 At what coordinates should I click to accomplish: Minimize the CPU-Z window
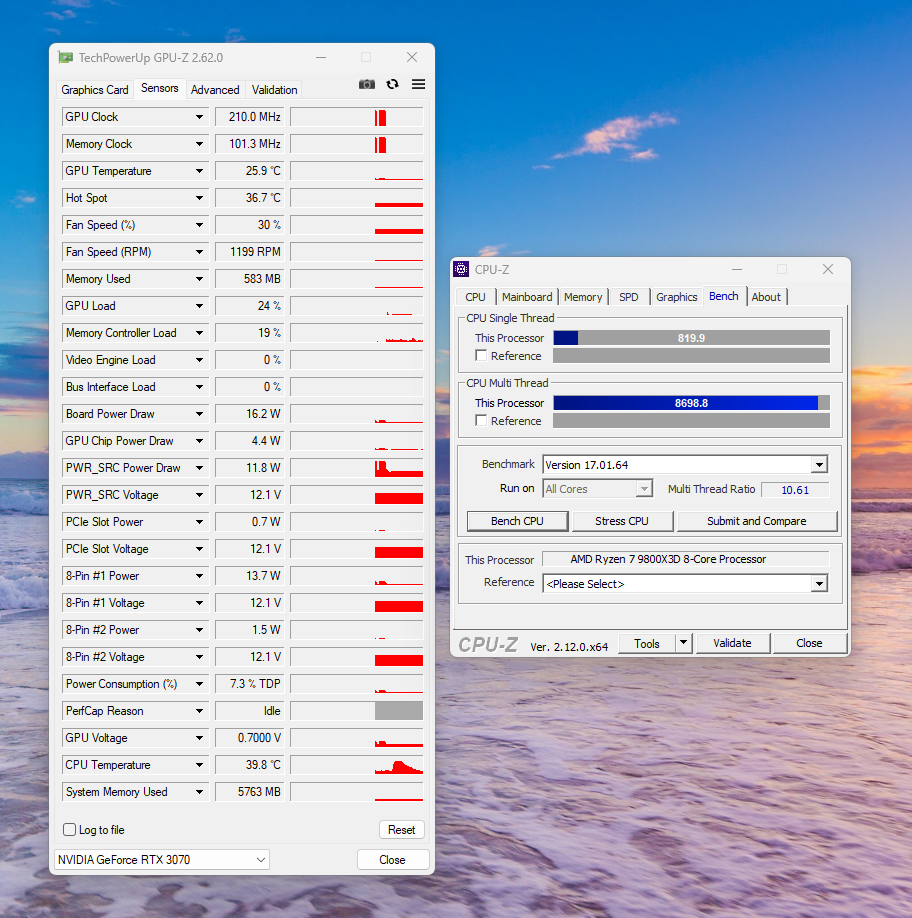pos(737,269)
